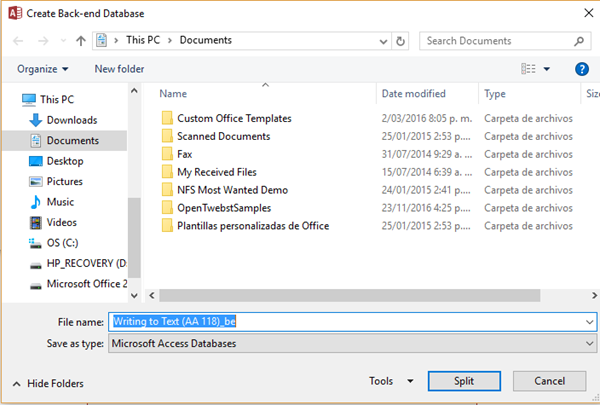This screenshot has height=405, width=600.
Task: Open the change view dropdown arrow
Action: click(x=547, y=69)
